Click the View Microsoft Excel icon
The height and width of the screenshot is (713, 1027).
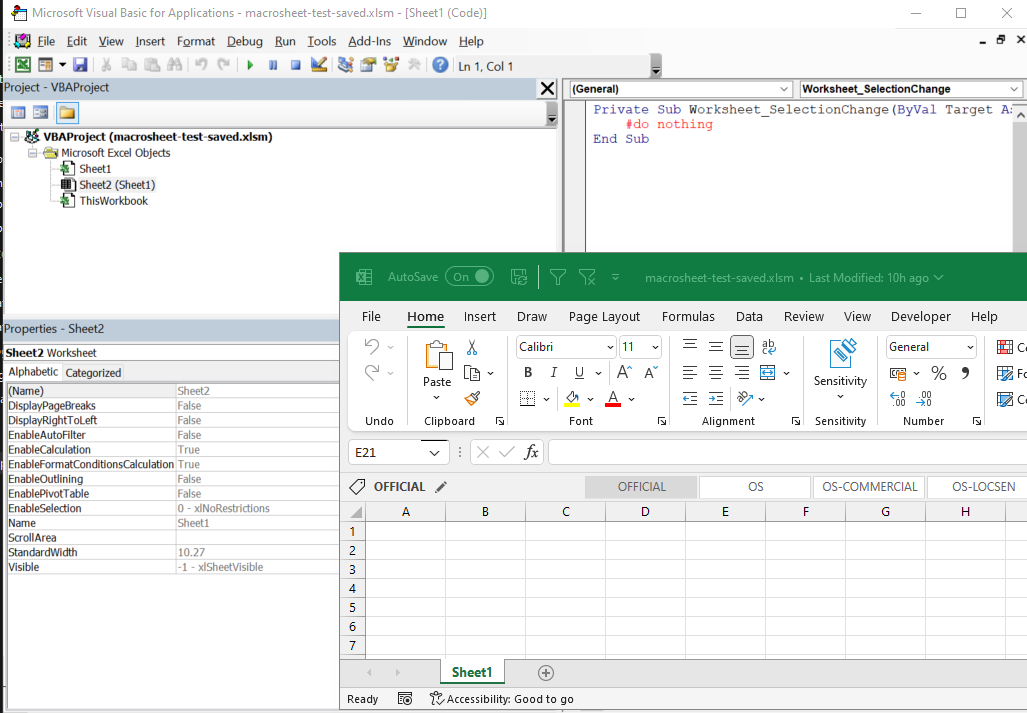coord(22,63)
